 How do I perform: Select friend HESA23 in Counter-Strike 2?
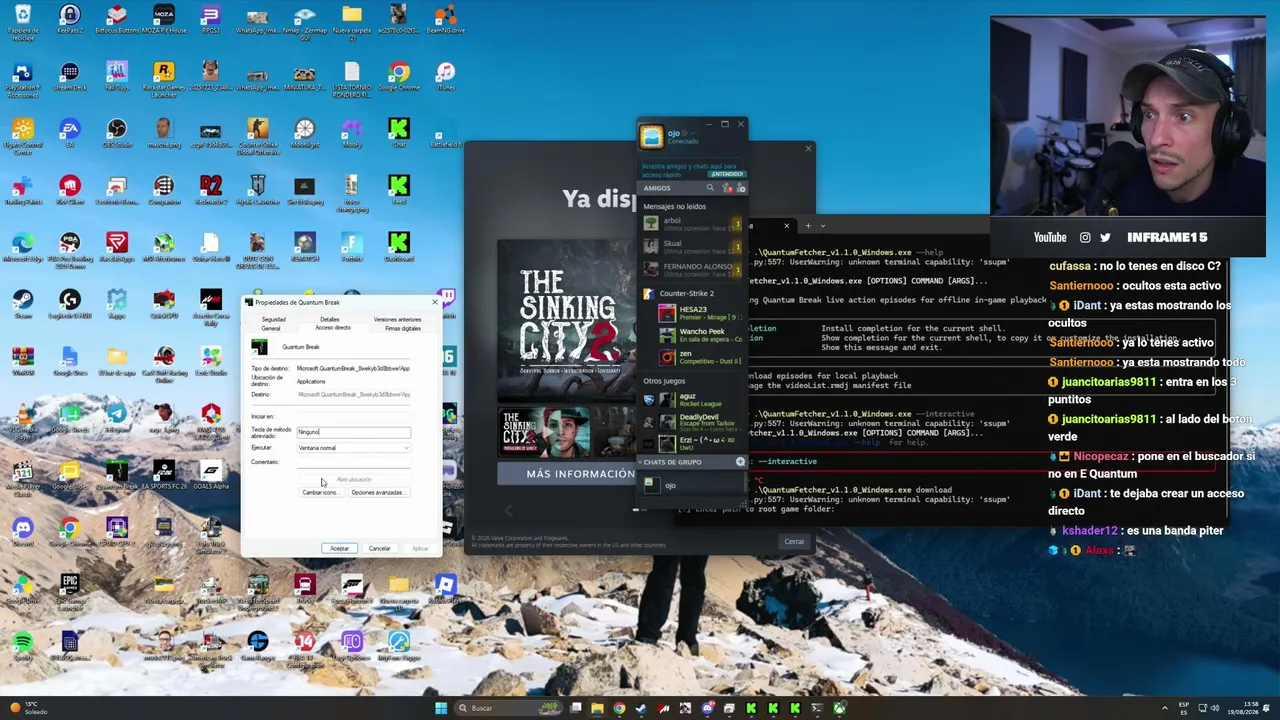(x=700, y=313)
